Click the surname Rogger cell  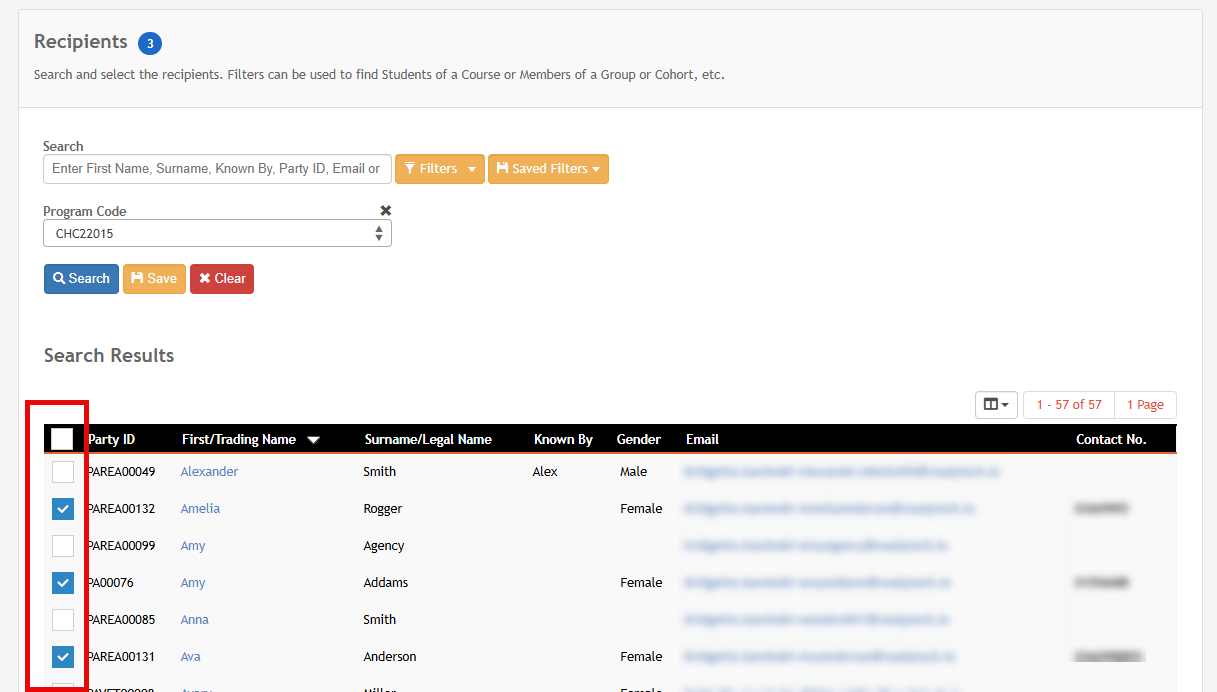tap(383, 509)
